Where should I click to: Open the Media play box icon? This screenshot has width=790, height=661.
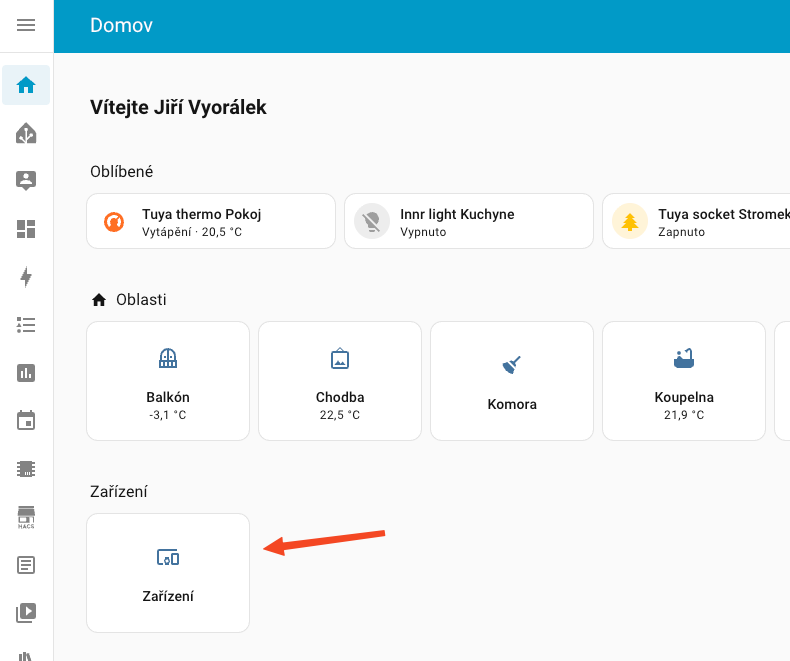26,613
